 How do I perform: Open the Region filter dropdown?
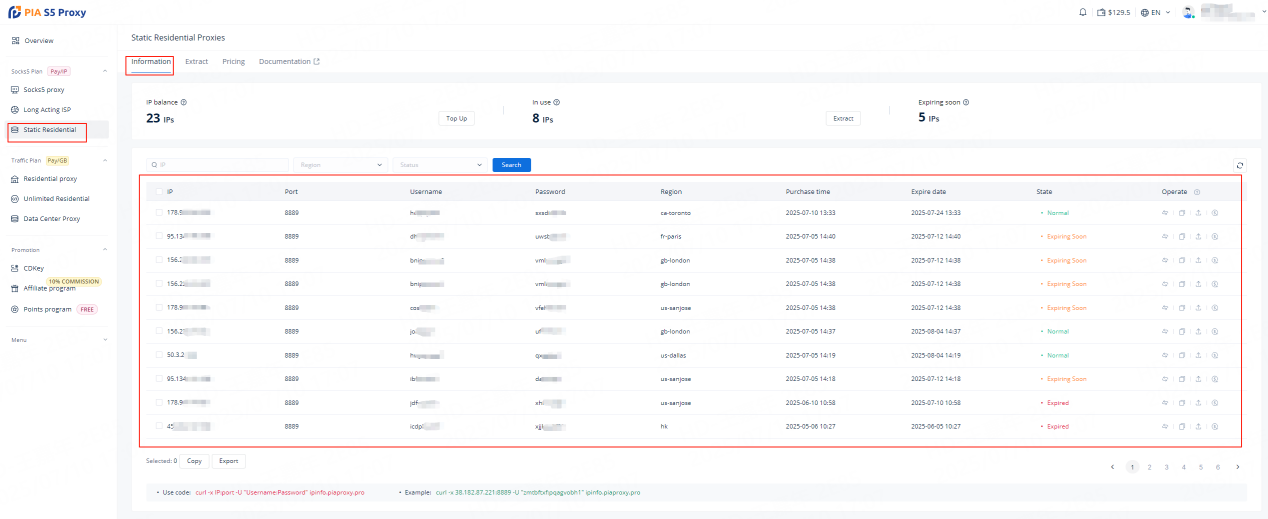point(340,165)
